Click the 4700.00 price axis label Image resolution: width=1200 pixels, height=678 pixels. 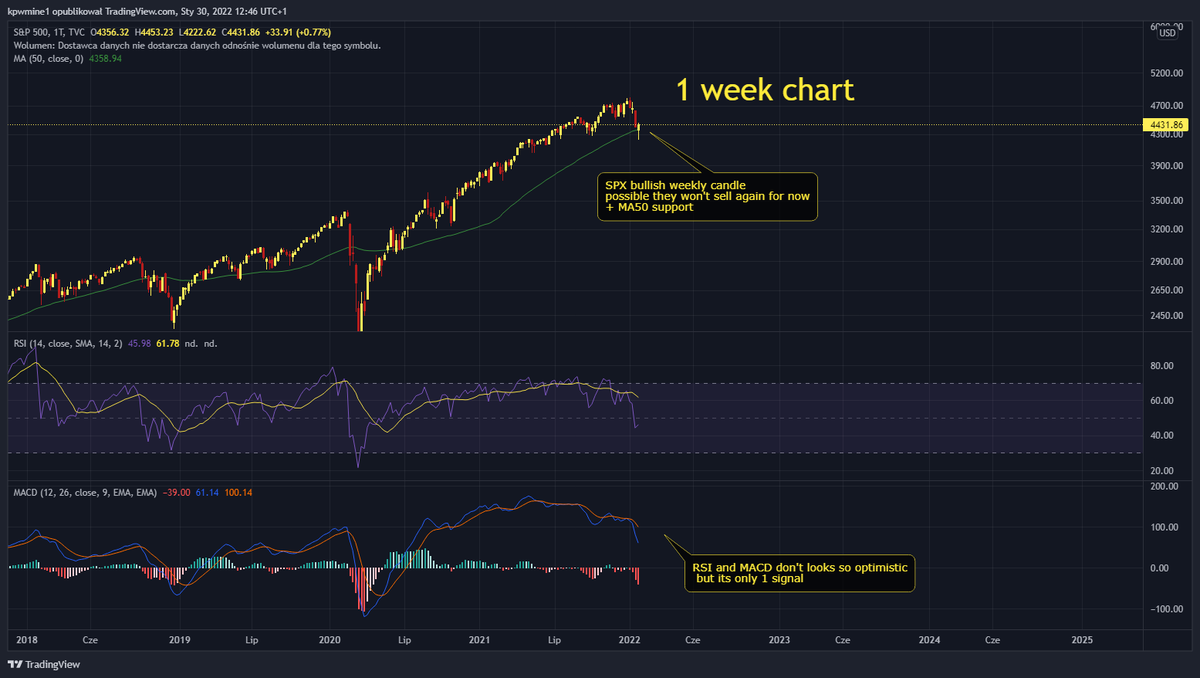[x=1165, y=105]
